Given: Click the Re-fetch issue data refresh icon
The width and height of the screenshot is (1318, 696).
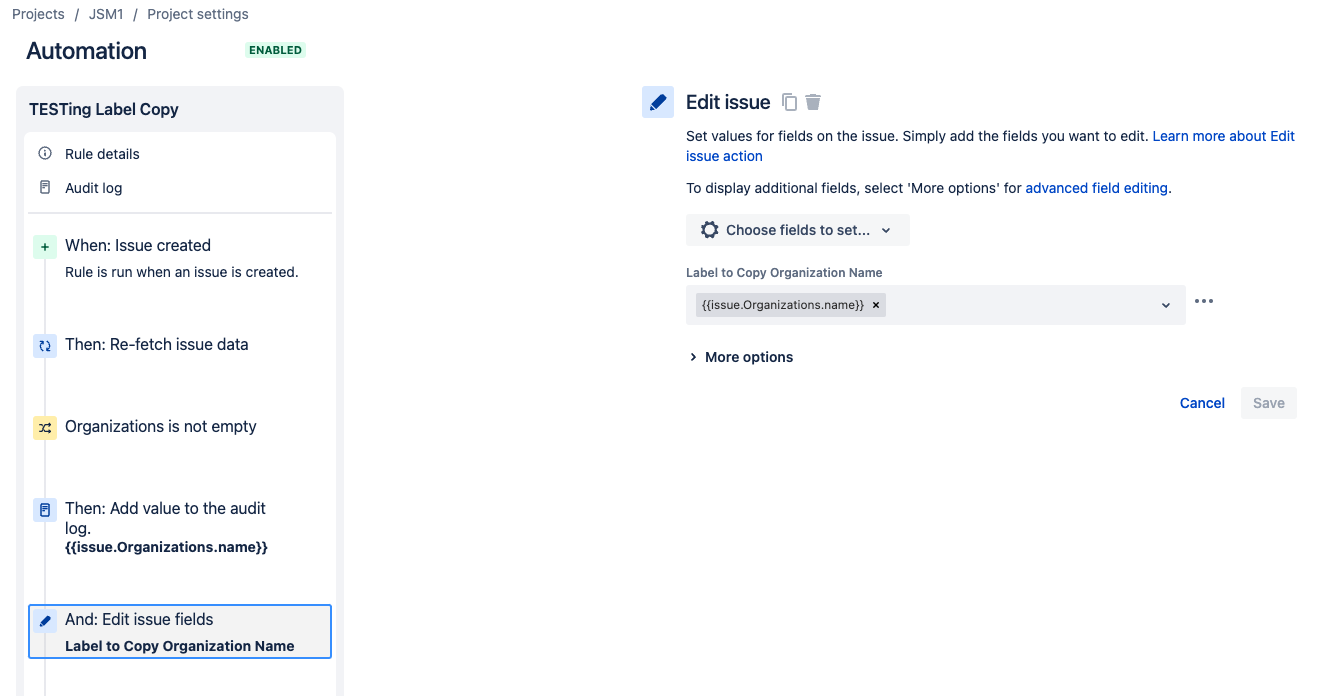Looking at the screenshot, I should 44,344.
